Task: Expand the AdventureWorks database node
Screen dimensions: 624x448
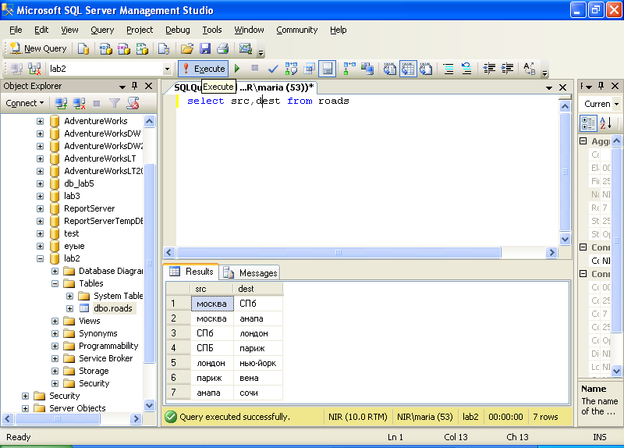Action: (40, 121)
